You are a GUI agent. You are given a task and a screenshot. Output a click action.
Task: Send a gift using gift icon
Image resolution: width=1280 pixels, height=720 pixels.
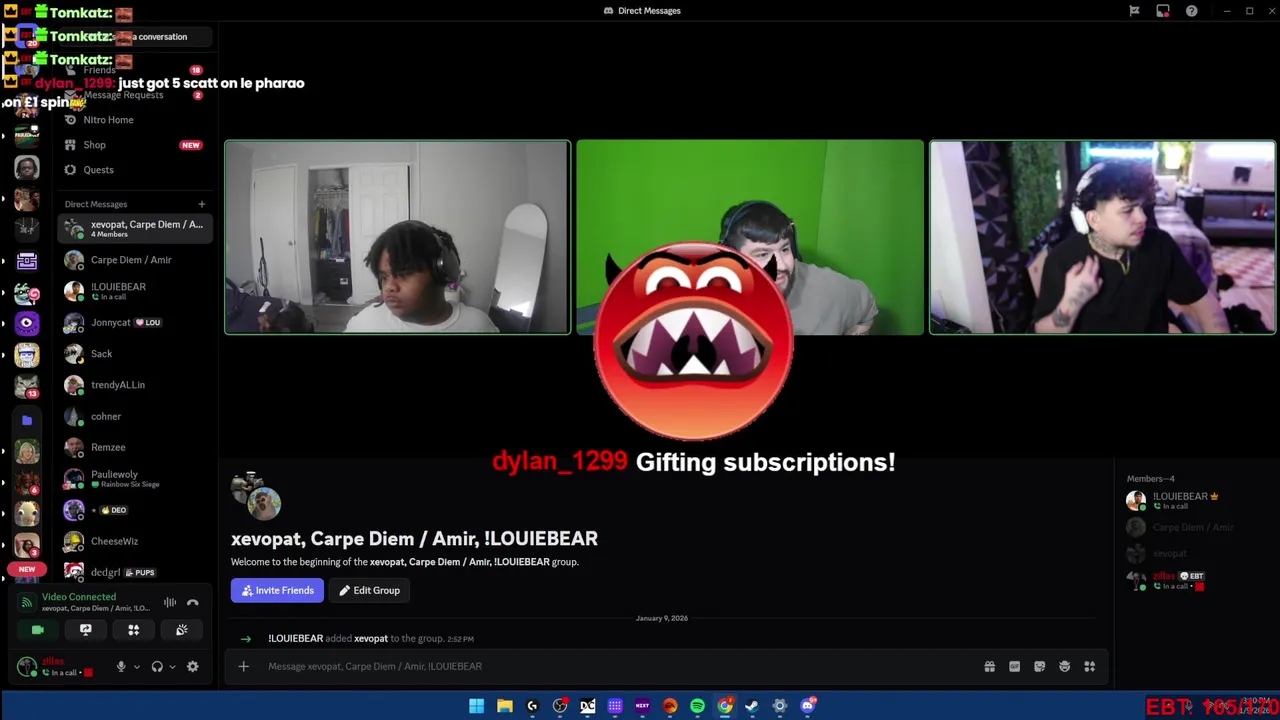989,666
